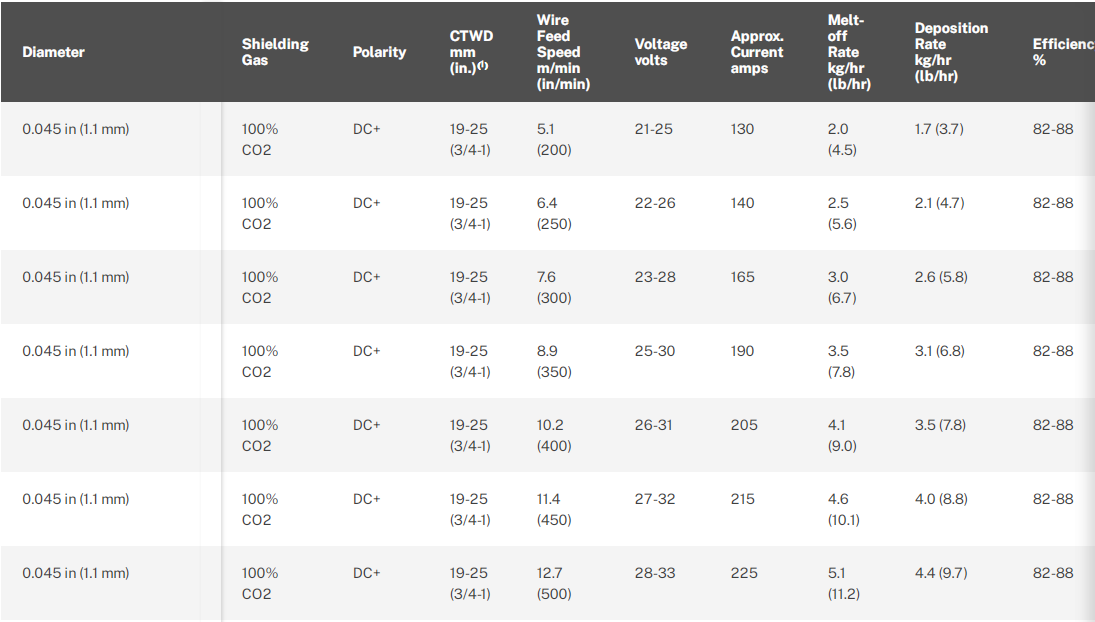Click the Efficiency % column header
This screenshot has height=622, width=1095.
1062,52
